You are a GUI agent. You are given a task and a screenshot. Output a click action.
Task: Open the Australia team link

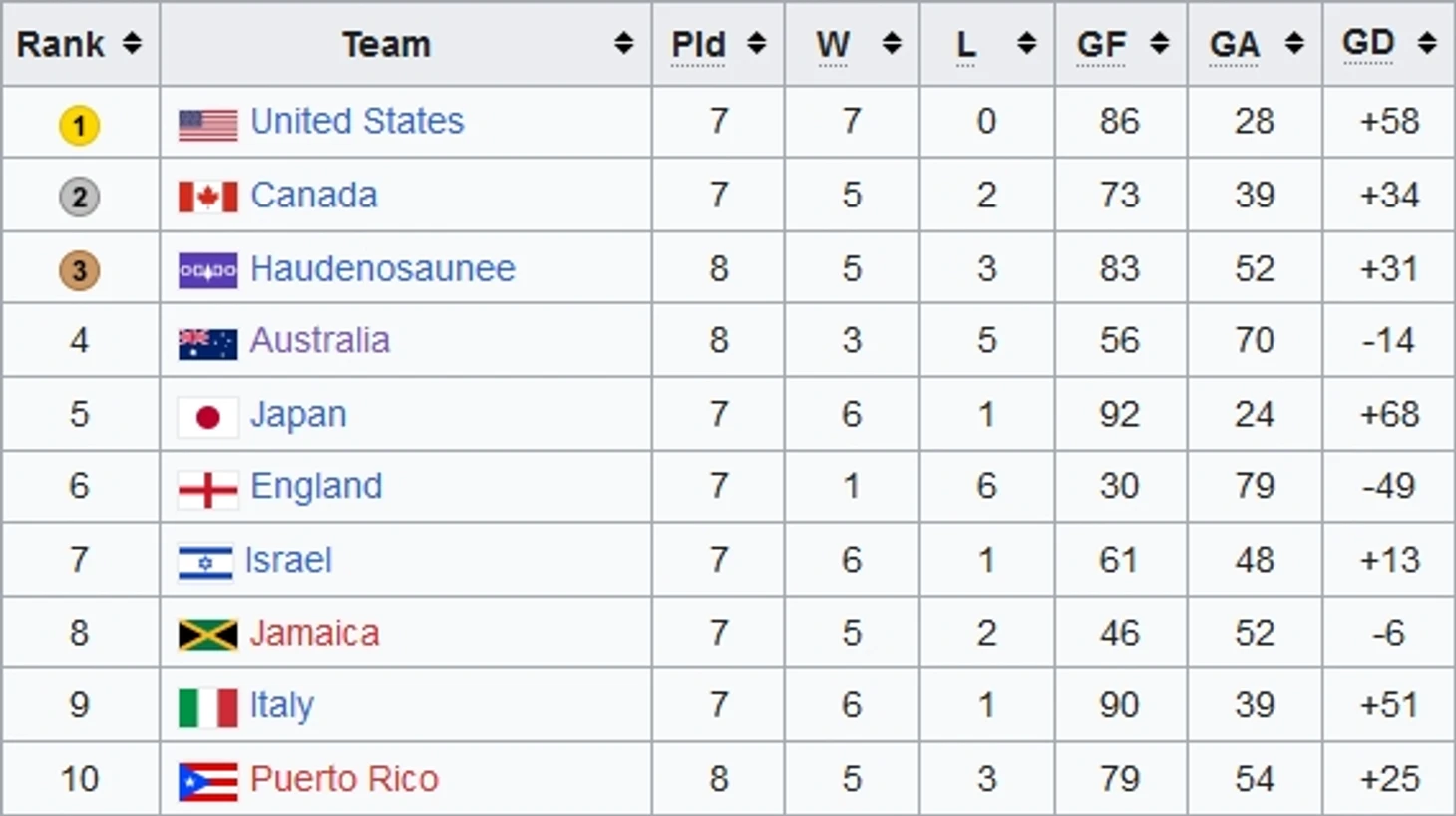click(x=319, y=340)
